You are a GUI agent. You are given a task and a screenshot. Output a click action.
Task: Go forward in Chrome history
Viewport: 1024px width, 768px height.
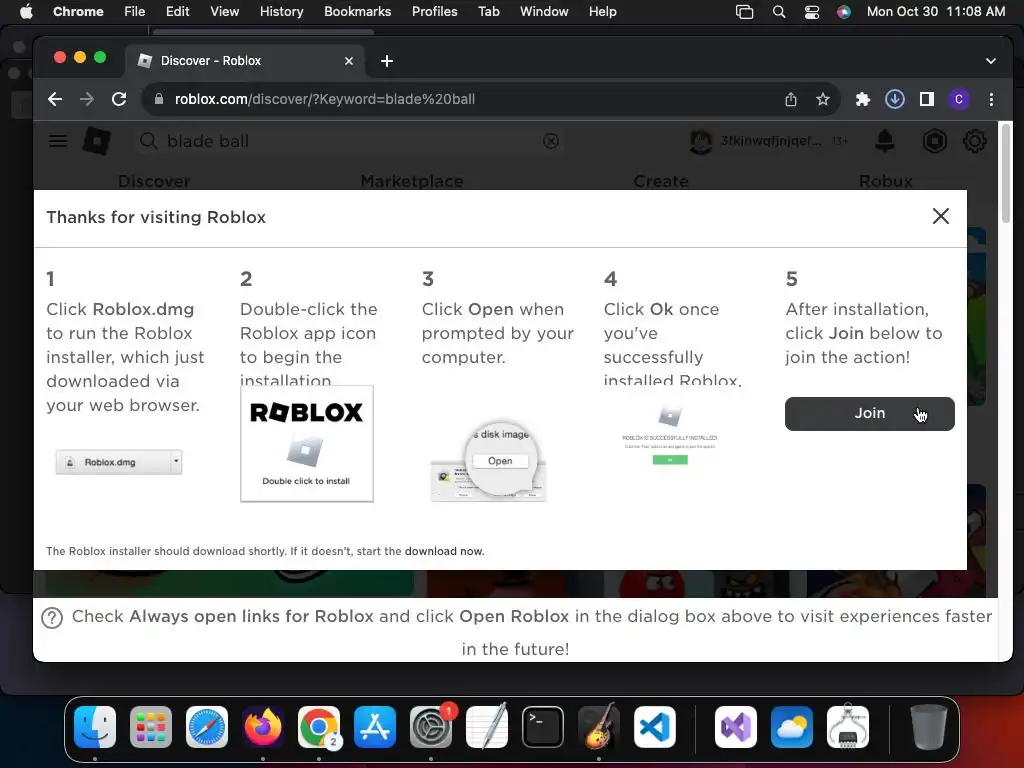86,99
